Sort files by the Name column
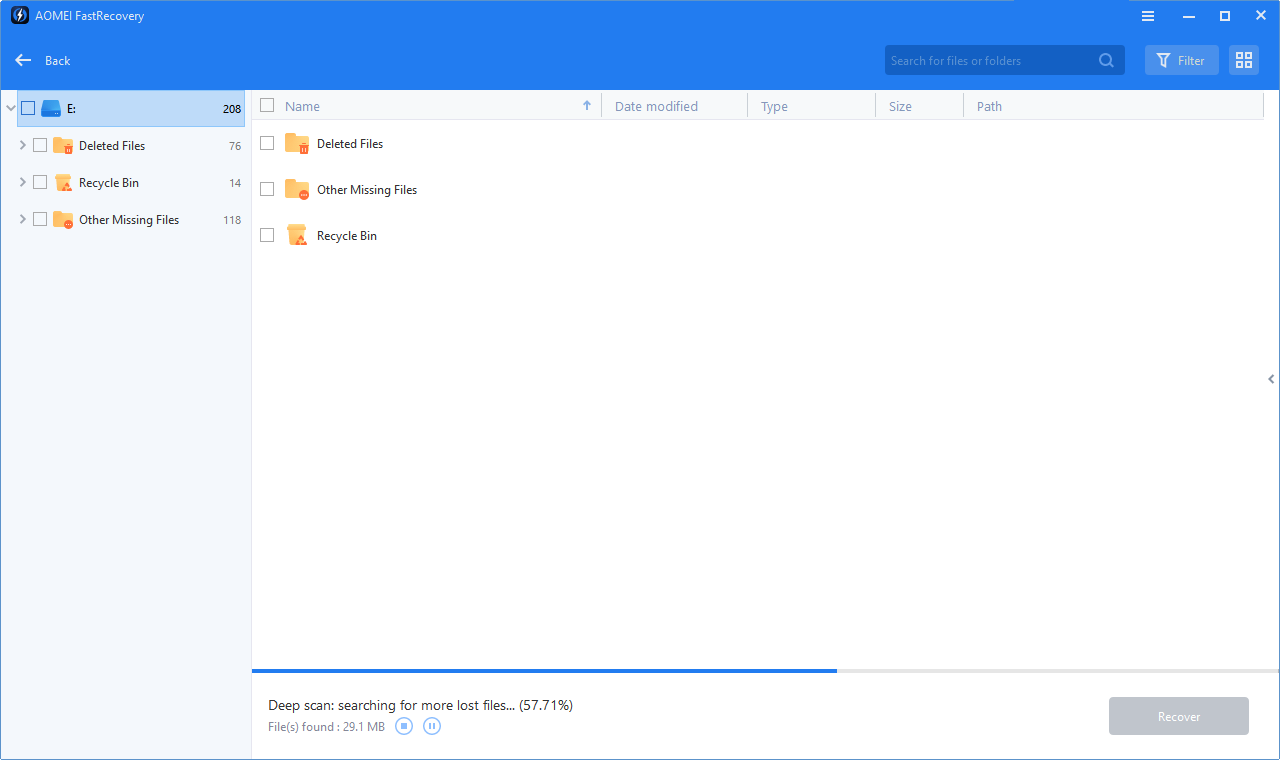This screenshot has width=1280, height=760. click(305, 105)
